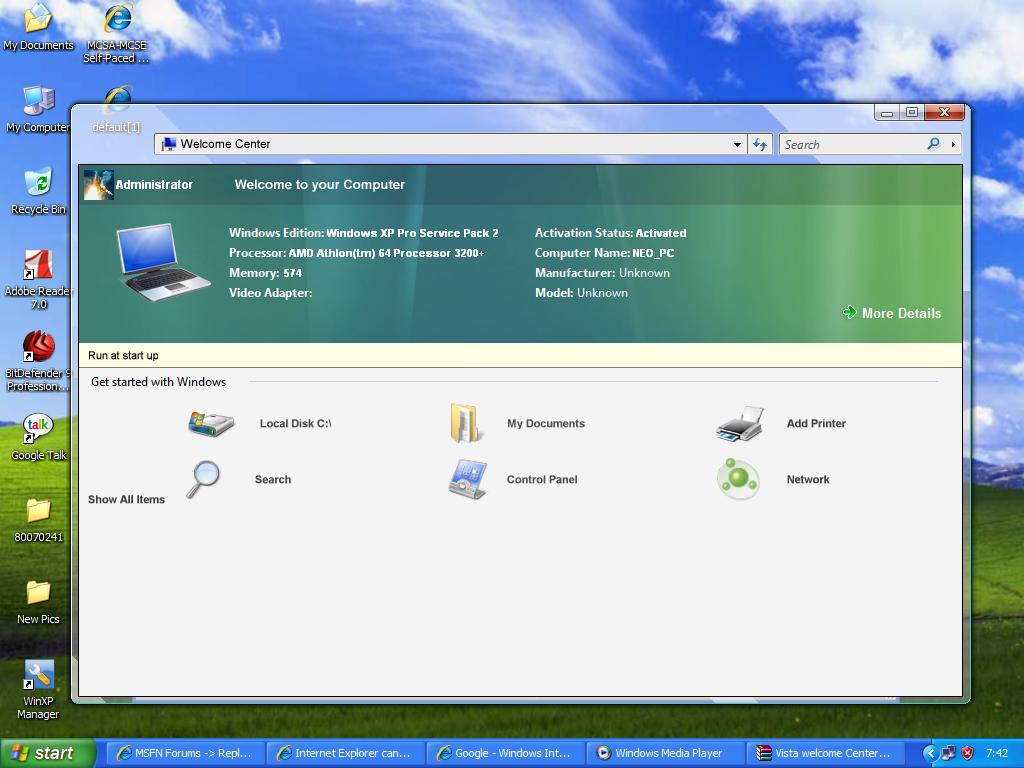Click Run at start up option
The height and width of the screenshot is (768, 1024).
pos(123,355)
